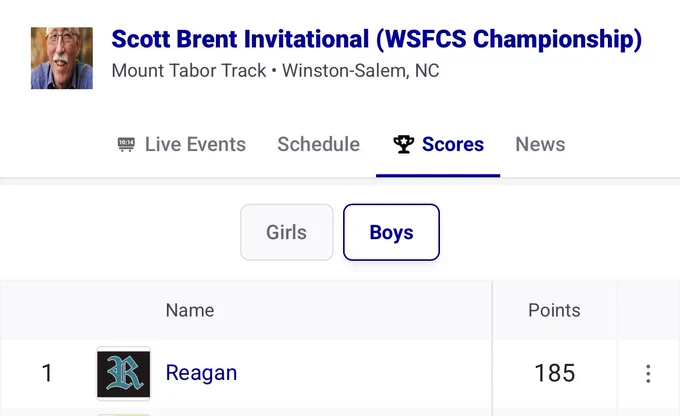Switch to the Schedule tab

(318, 144)
